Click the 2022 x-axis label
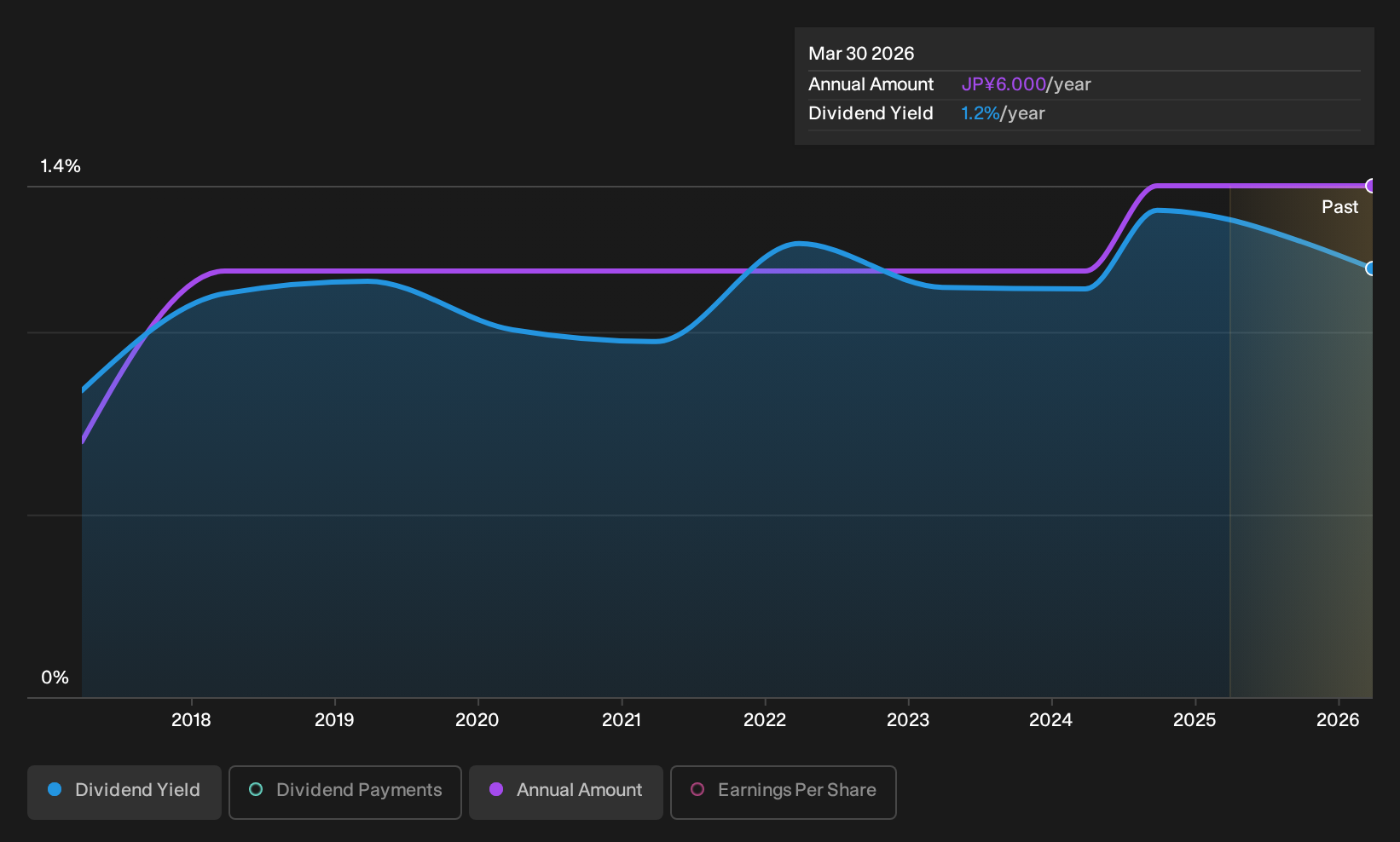The height and width of the screenshot is (842, 1400). click(765, 720)
